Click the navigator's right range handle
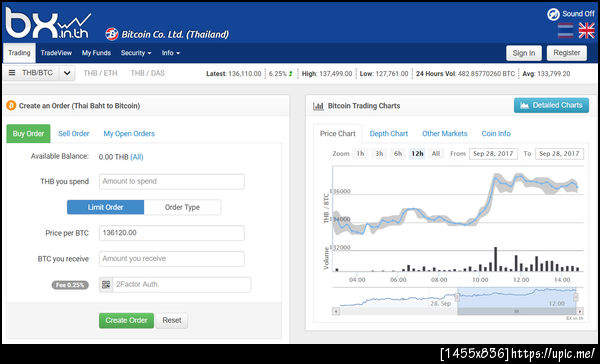The height and width of the screenshot is (364, 600). (576, 297)
